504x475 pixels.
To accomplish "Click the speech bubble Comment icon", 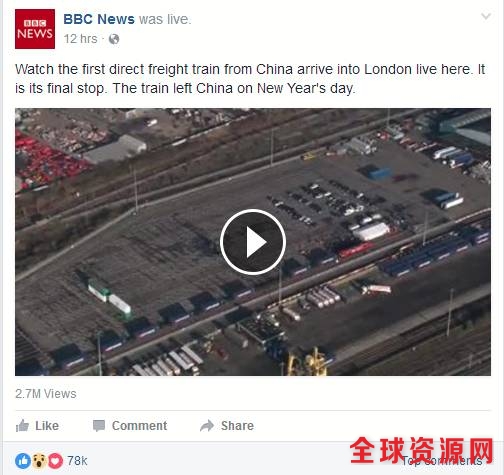I will (99, 426).
